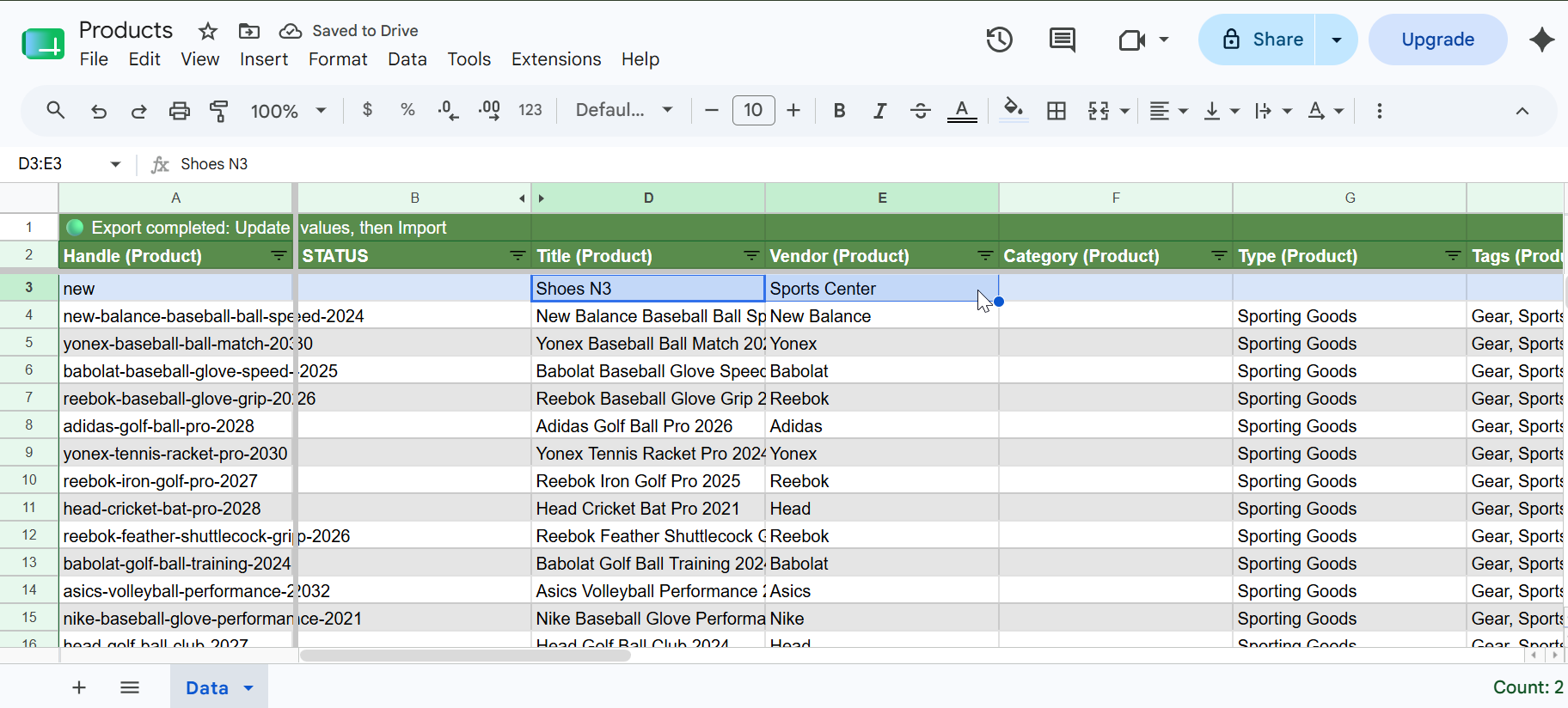Image resolution: width=1568 pixels, height=708 pixels.
Task: Print the spreadsheet
Action: click(x=179, y=111)
